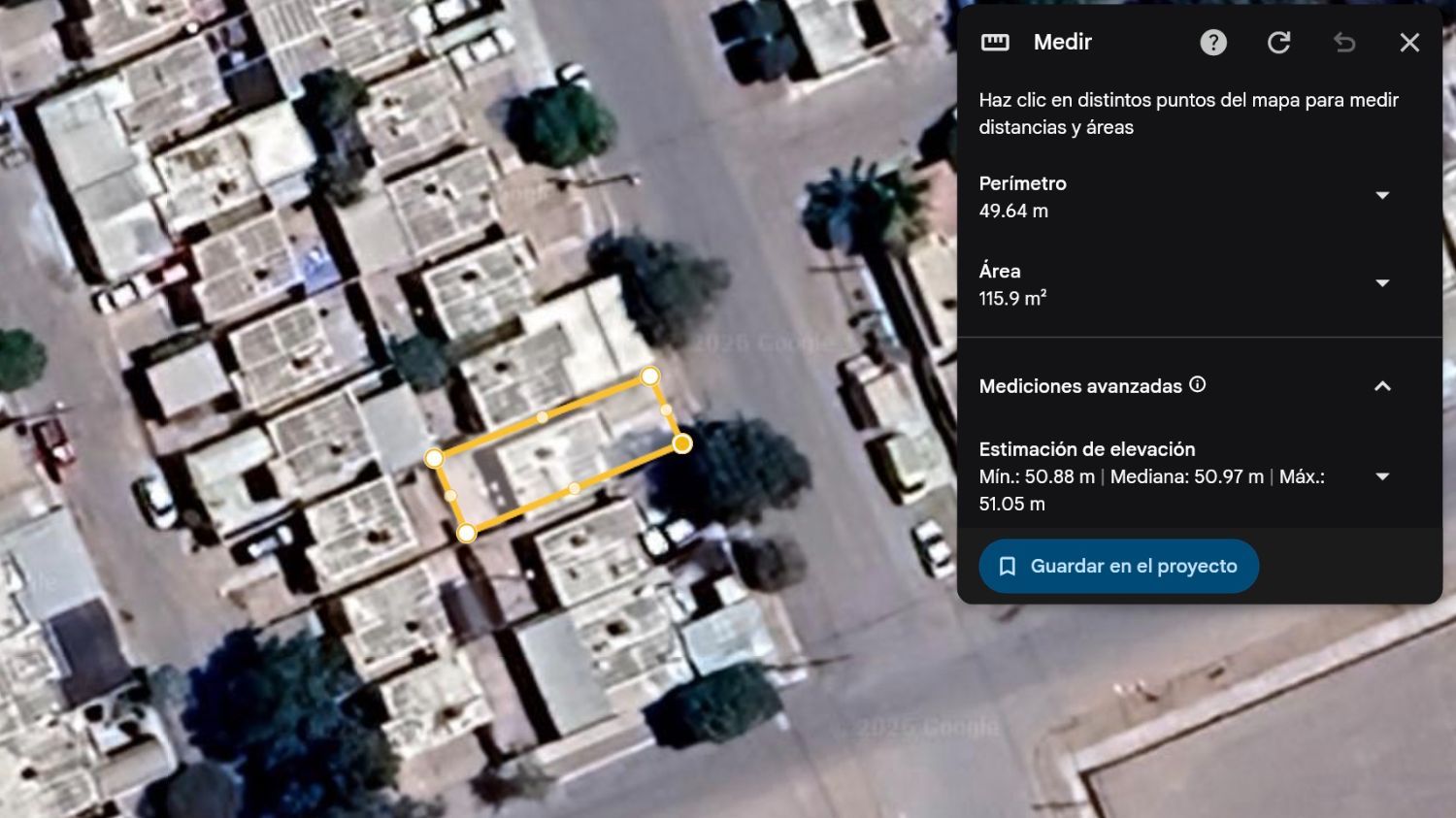Click the 'Haz clic en distintos puntos' instruction text
Screen dimensions: 1456x818
pyautogui.click(x=1188, y=114)
